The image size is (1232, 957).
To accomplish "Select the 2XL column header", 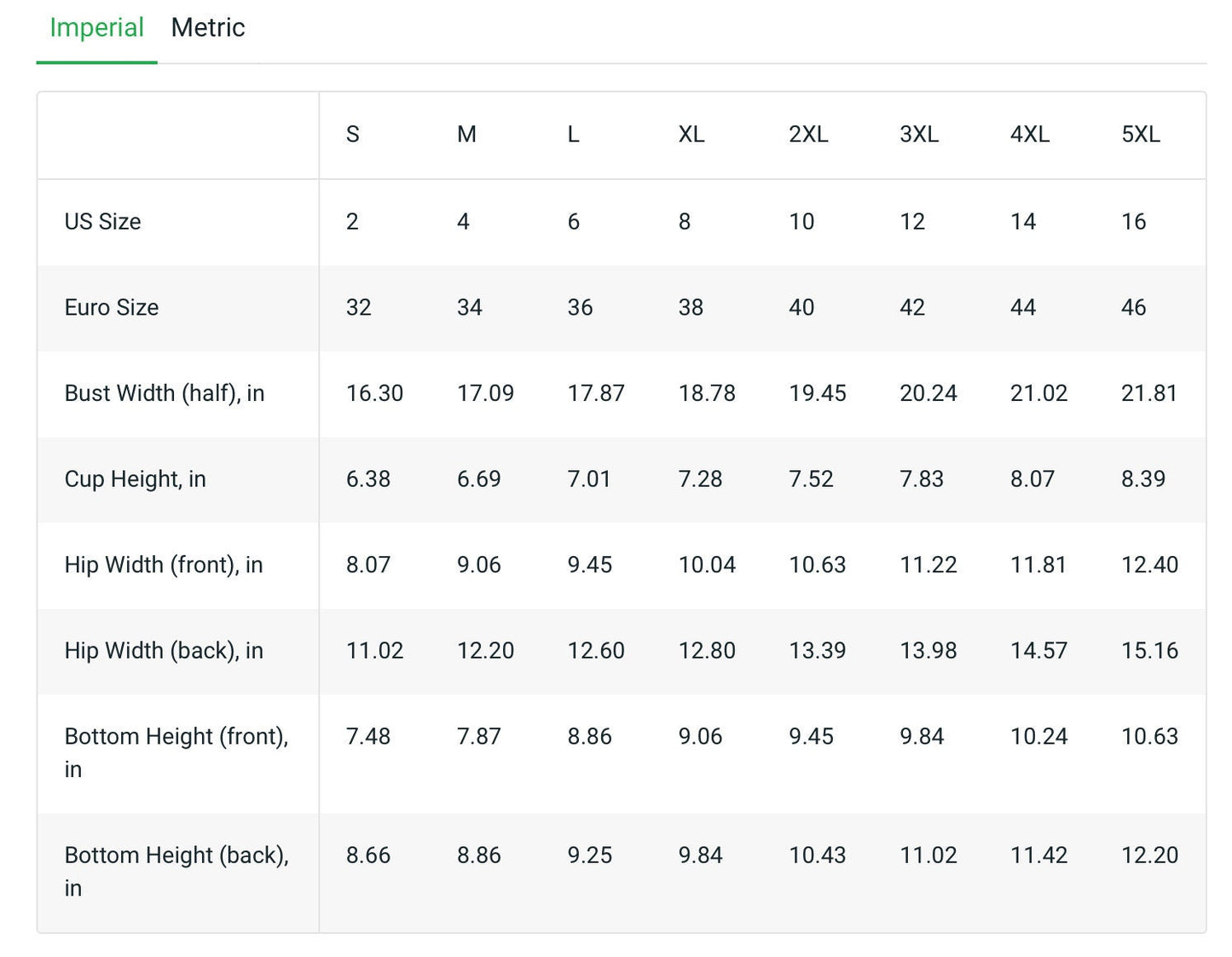I will click(x=807, y=135).
